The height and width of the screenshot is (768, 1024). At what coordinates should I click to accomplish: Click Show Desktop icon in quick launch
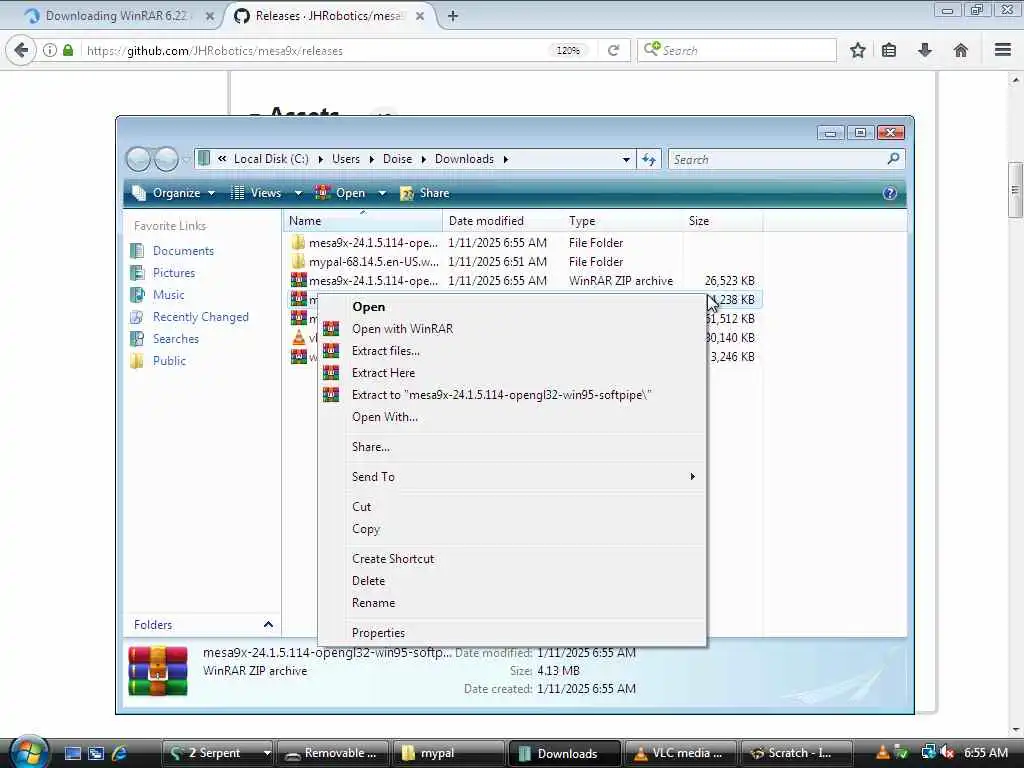[x=72, y=753]
